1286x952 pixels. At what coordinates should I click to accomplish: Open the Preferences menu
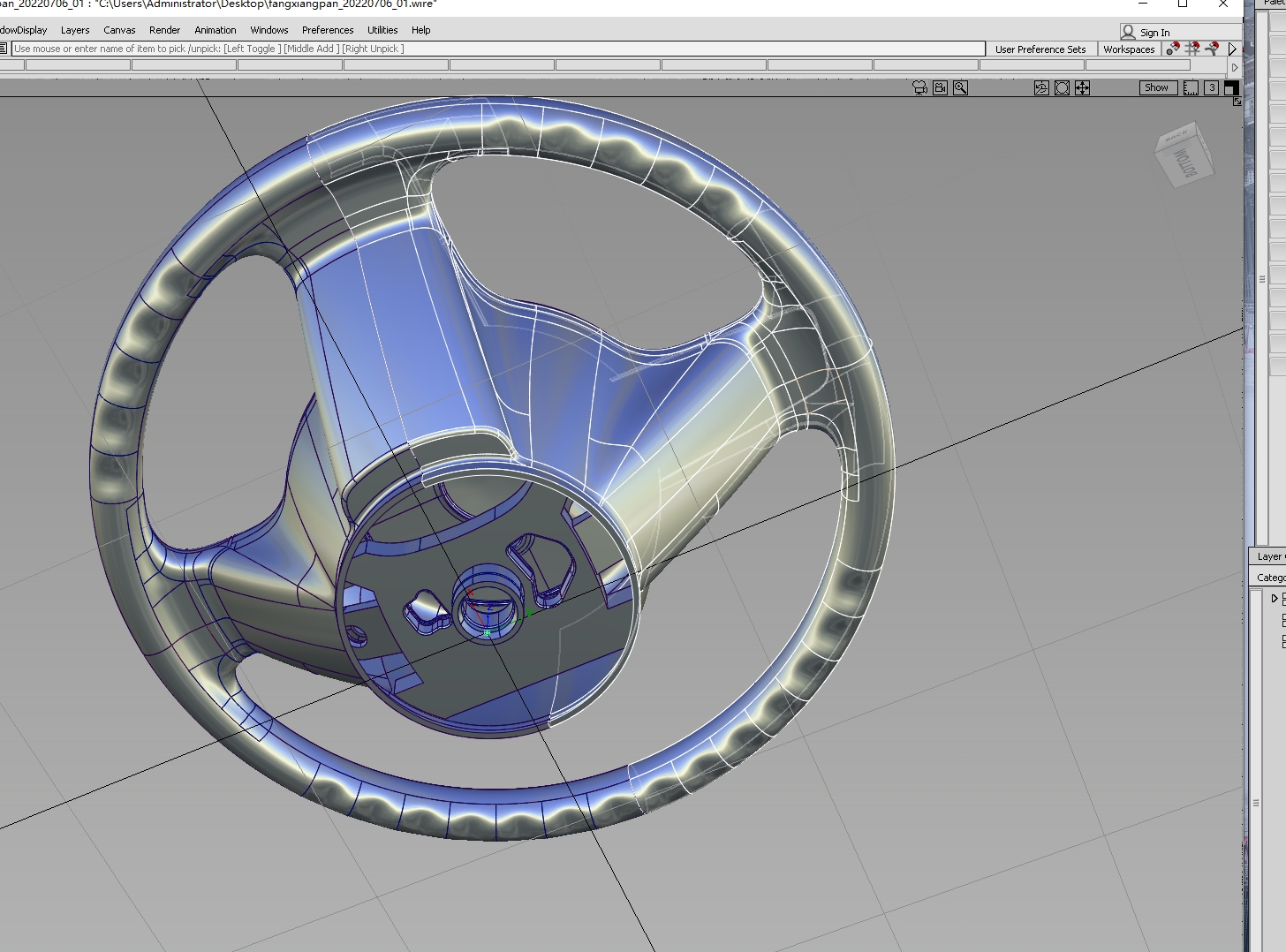[x=327, y=29]
